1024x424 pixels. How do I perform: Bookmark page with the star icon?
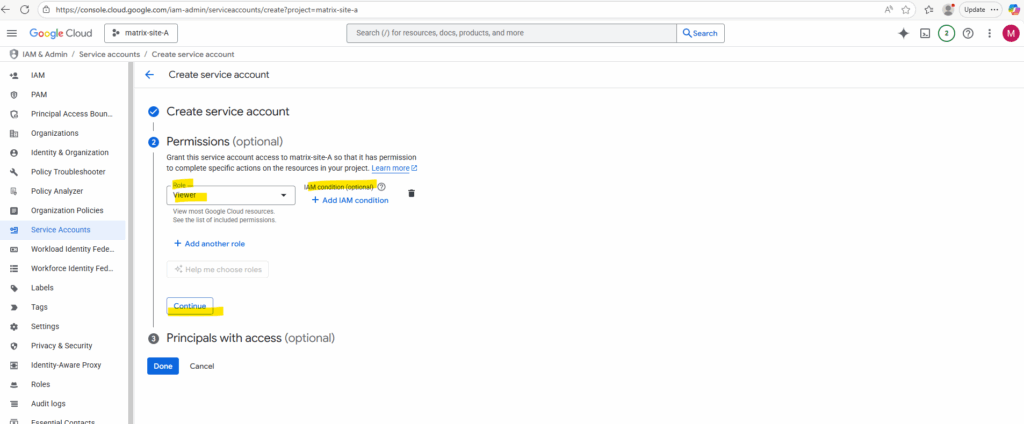coord(906,10)
